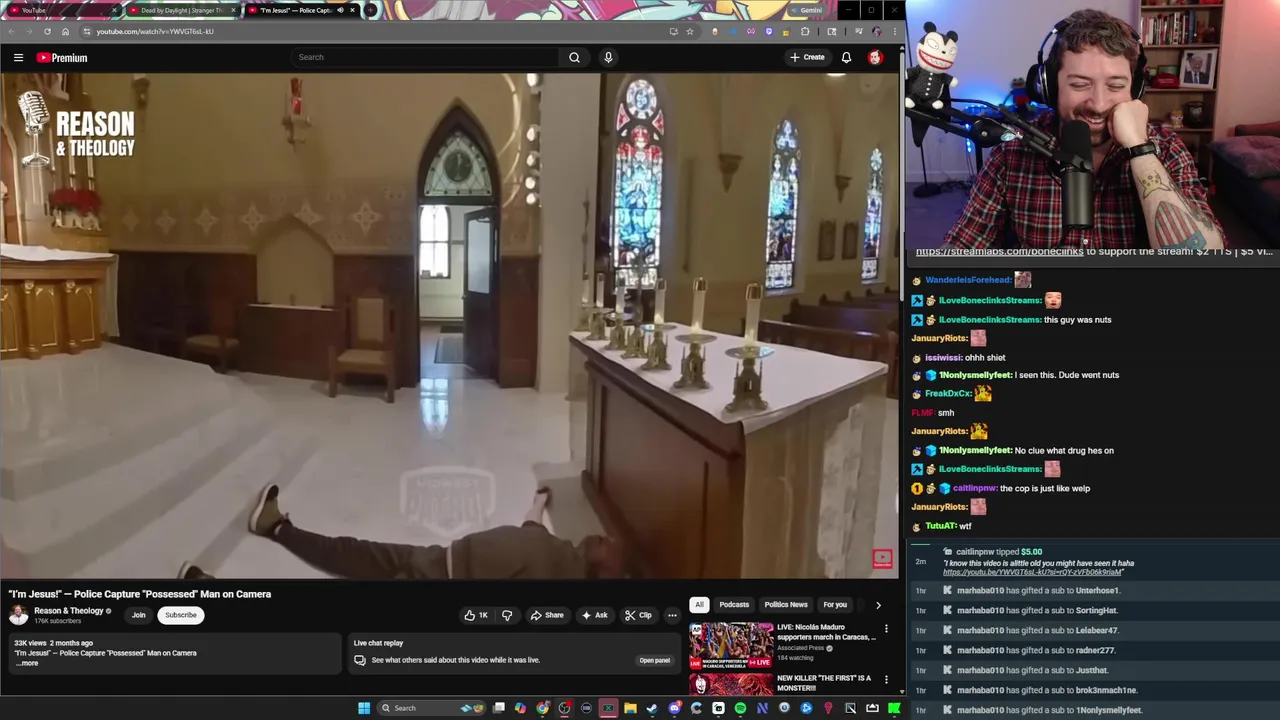The height and width of the screenshot is (720, 1280).
Task: Share the video
Action: [x=547, y=615]
